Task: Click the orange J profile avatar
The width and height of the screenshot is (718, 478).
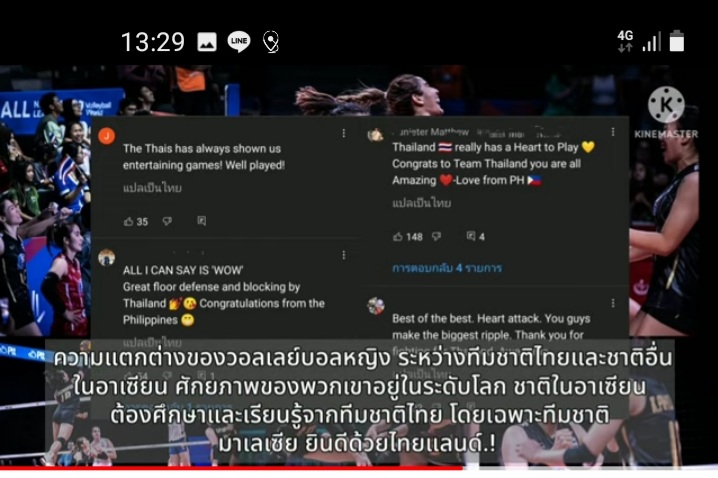Action: [107, 136]
